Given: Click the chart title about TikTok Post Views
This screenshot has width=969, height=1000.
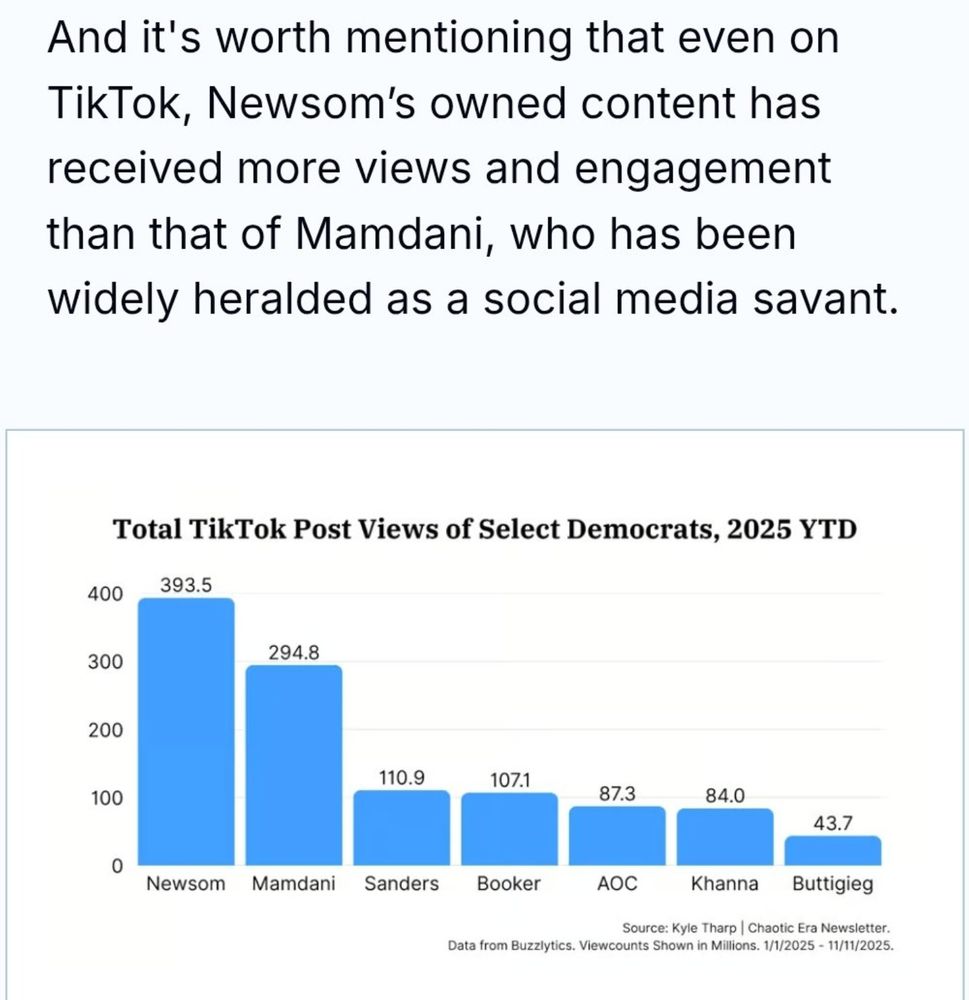Looking at the screenshot, I should coord(485,529).
